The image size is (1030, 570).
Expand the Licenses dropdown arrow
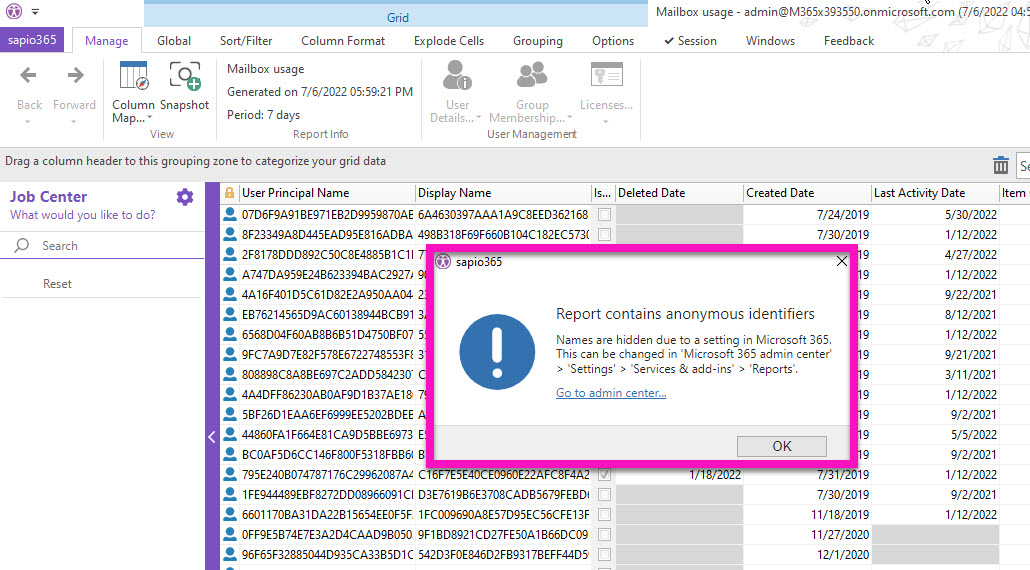[x=606, y=121]
